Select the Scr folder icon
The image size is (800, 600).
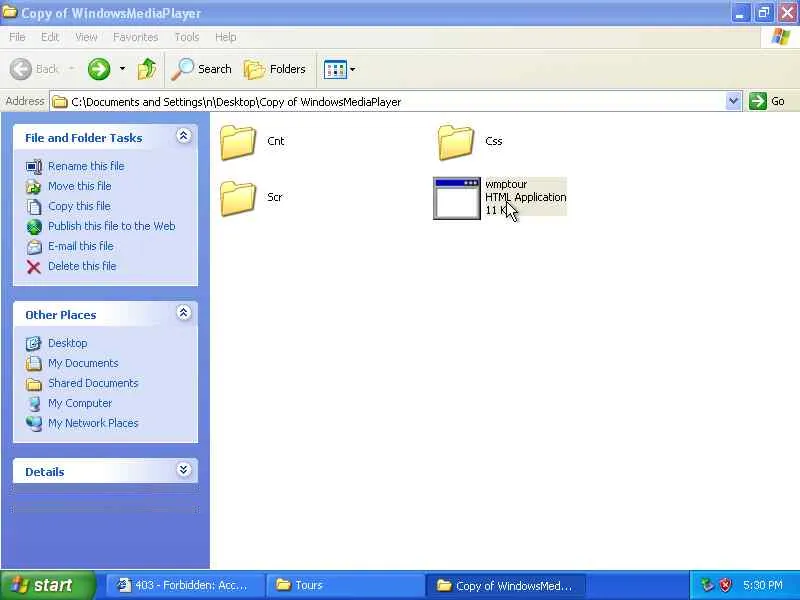238,198
